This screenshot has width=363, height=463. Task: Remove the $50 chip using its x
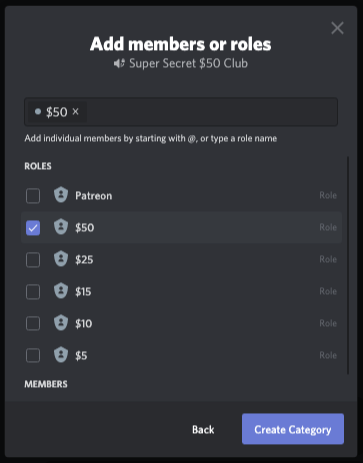76,112
